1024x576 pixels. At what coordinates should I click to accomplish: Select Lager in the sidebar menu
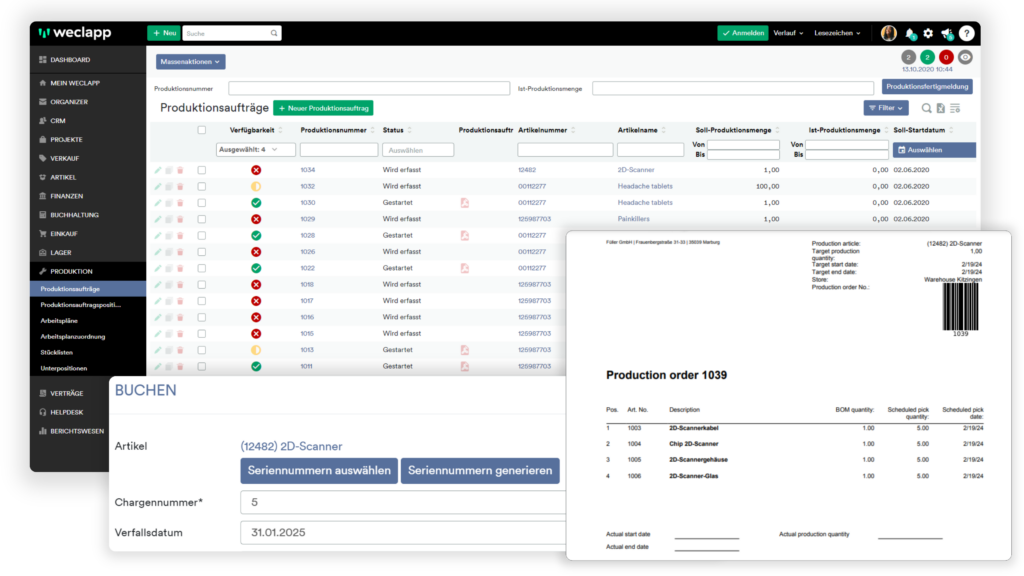tap(60, 252)
